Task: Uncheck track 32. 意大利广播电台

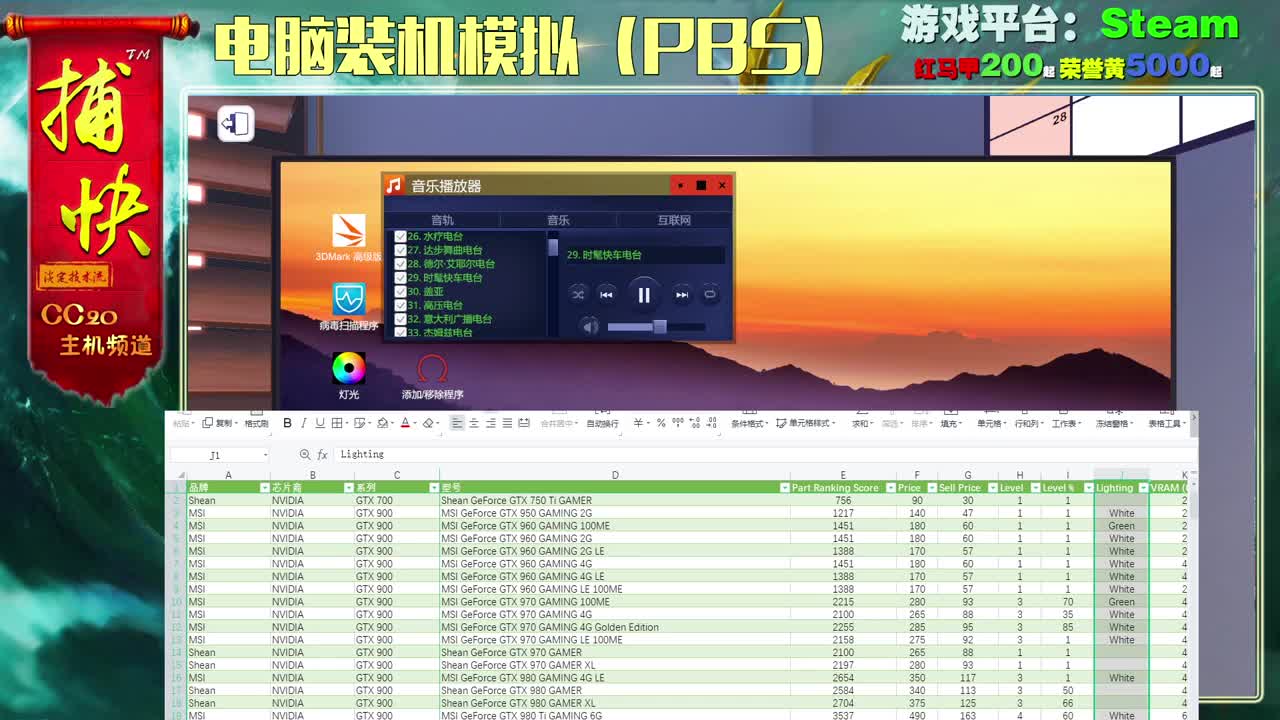Action: point(400,319)
